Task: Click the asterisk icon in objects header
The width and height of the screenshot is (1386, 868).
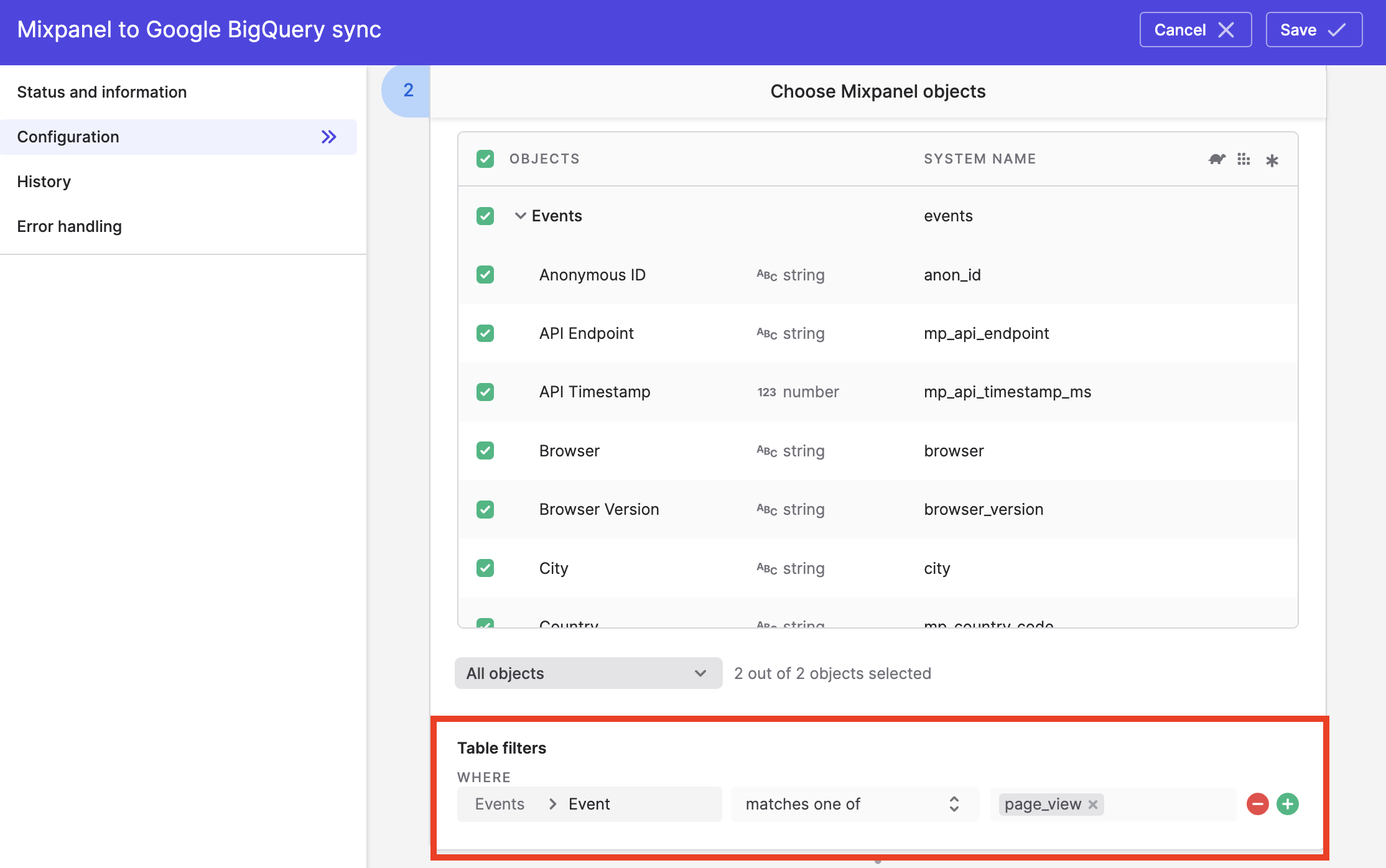Action: [x=1272, y=160]
